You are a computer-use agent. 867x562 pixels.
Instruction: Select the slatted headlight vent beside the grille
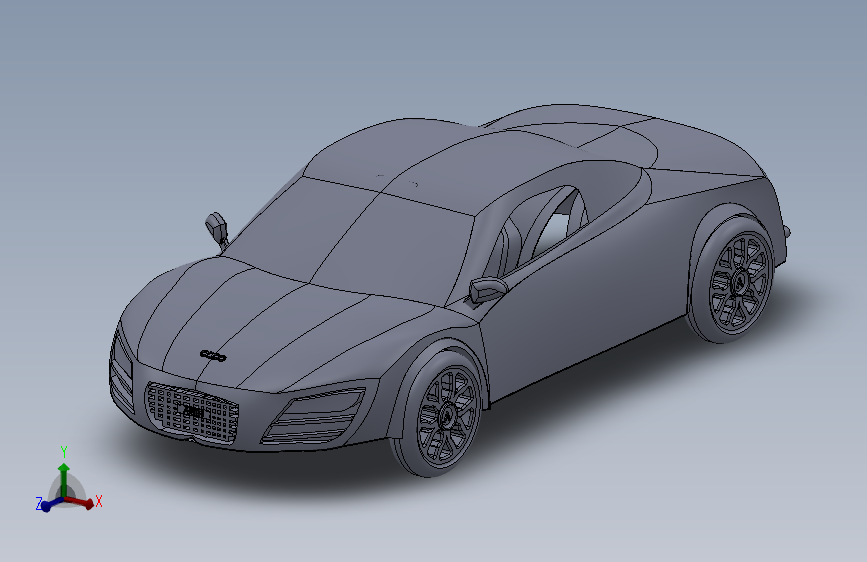(313, 415)
